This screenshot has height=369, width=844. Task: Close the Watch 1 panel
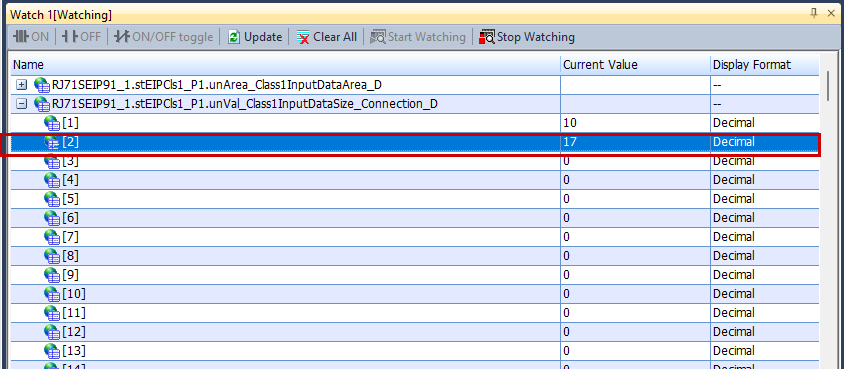tap(831, 14)
